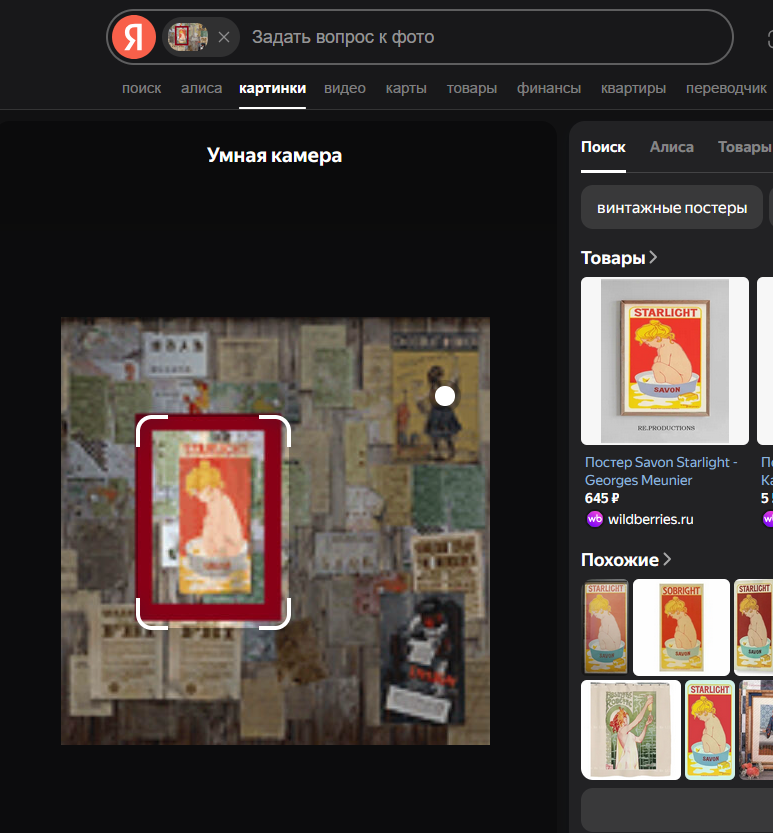Open first 'STARLIGHT' similar image in top row
This screenshot has width=773, height=833.
click(606, 627)
